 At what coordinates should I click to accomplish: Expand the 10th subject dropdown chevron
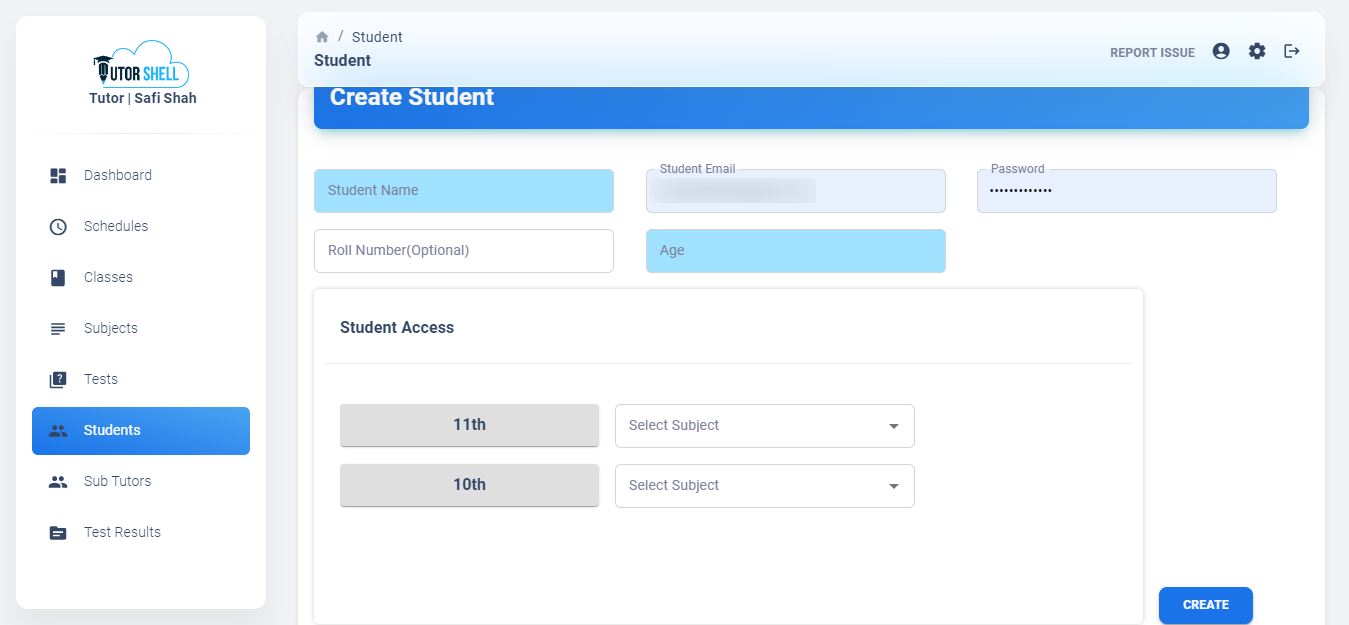tap(892, 486)
